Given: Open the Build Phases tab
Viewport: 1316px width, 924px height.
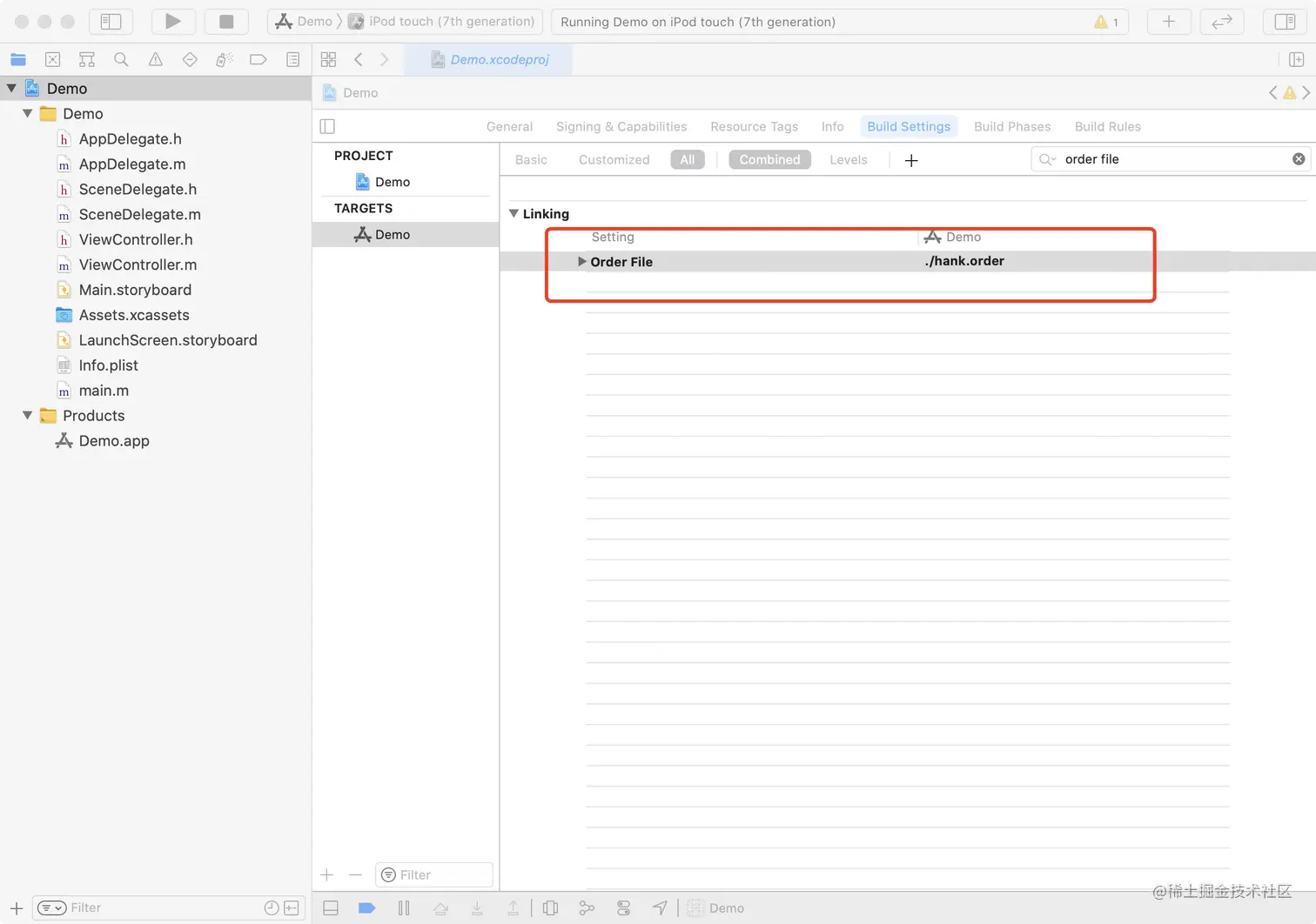Looking at the screenshot, I should pos(1012,126).
